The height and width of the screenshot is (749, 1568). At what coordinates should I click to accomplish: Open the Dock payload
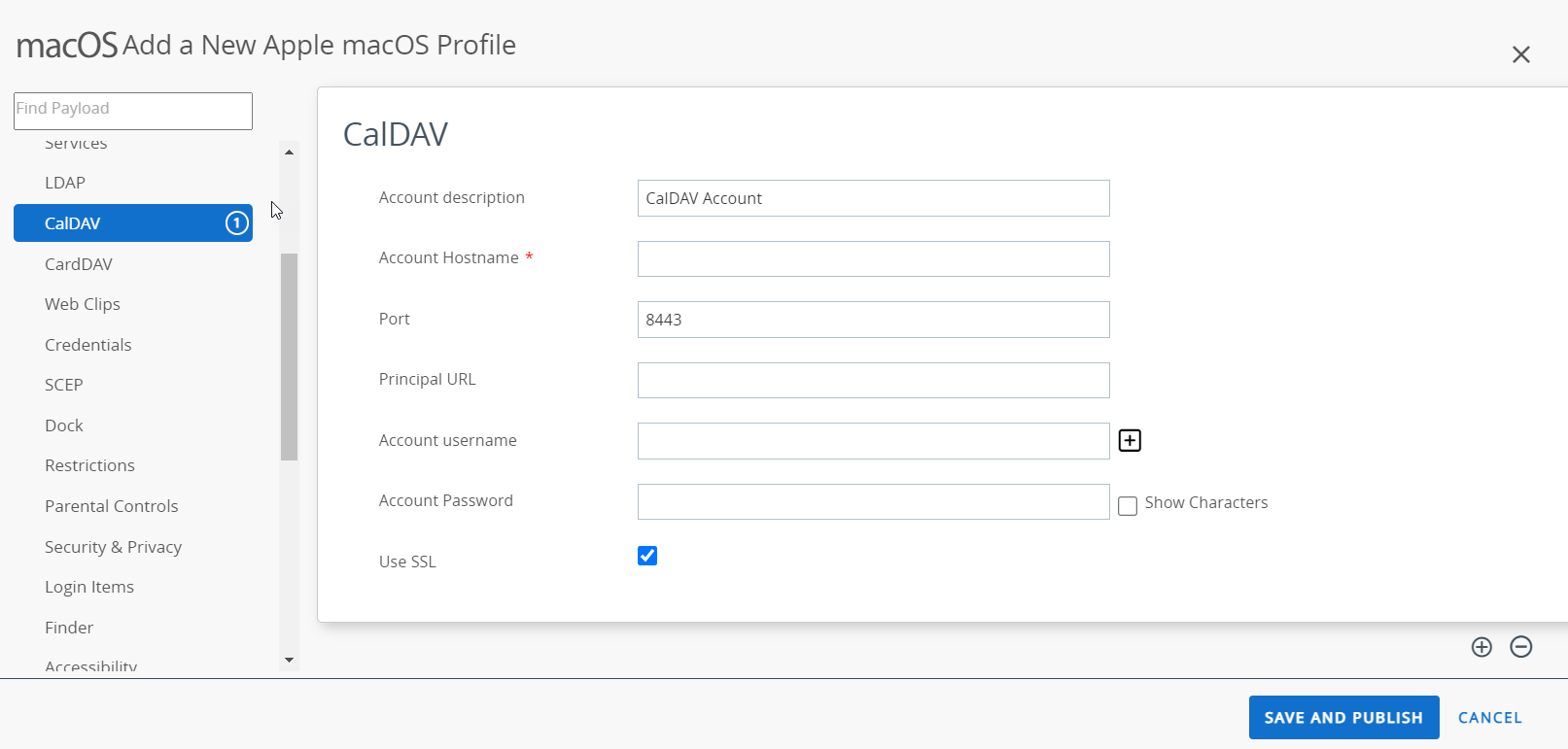point(64,426)
